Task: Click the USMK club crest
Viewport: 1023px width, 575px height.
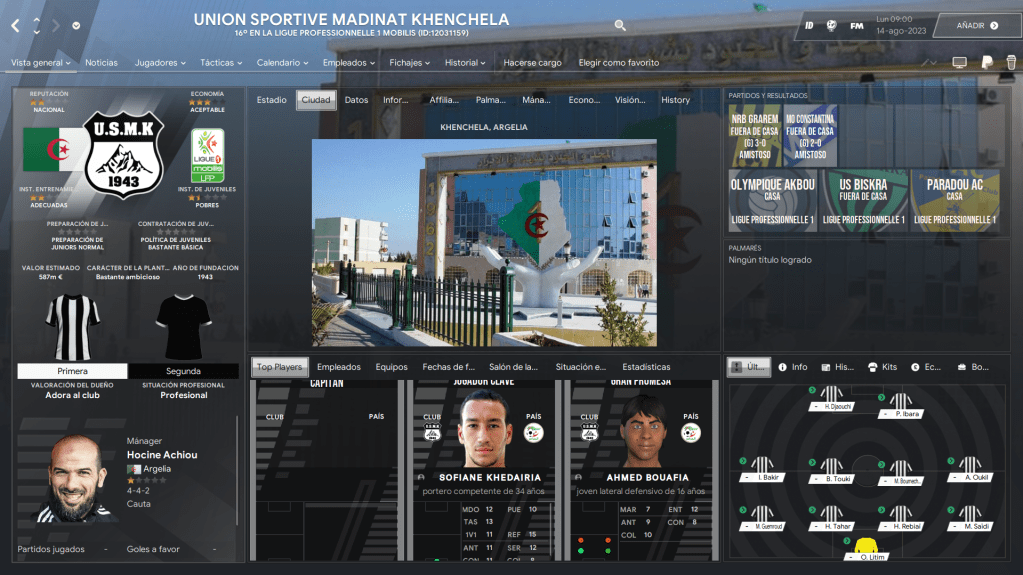Action: click(x=123, y=155)
